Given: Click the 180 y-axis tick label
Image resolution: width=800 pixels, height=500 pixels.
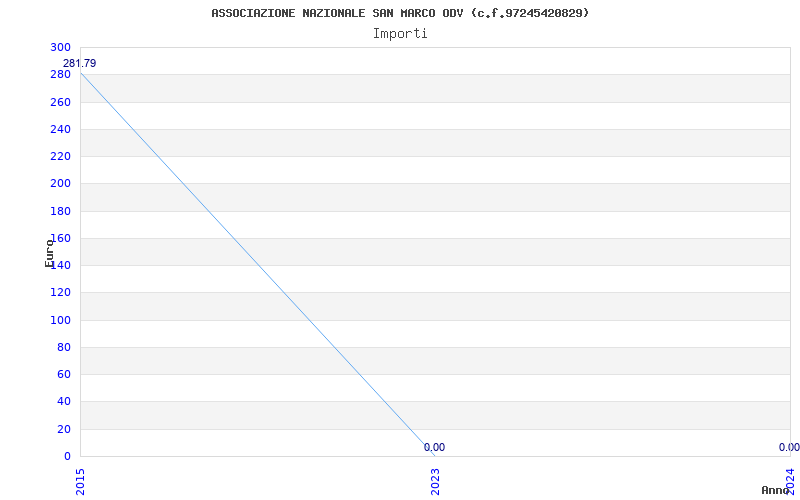Looking at the screenshot, I should click(x=60, y=211).
